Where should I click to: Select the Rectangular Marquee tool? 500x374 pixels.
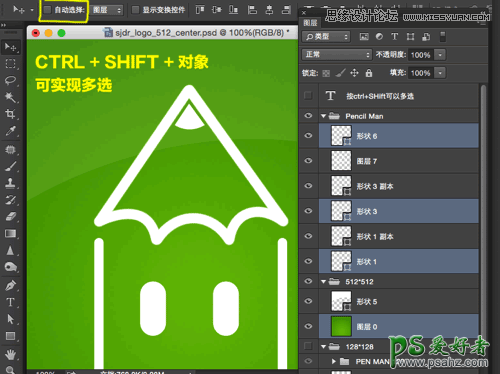coord(10,64)
